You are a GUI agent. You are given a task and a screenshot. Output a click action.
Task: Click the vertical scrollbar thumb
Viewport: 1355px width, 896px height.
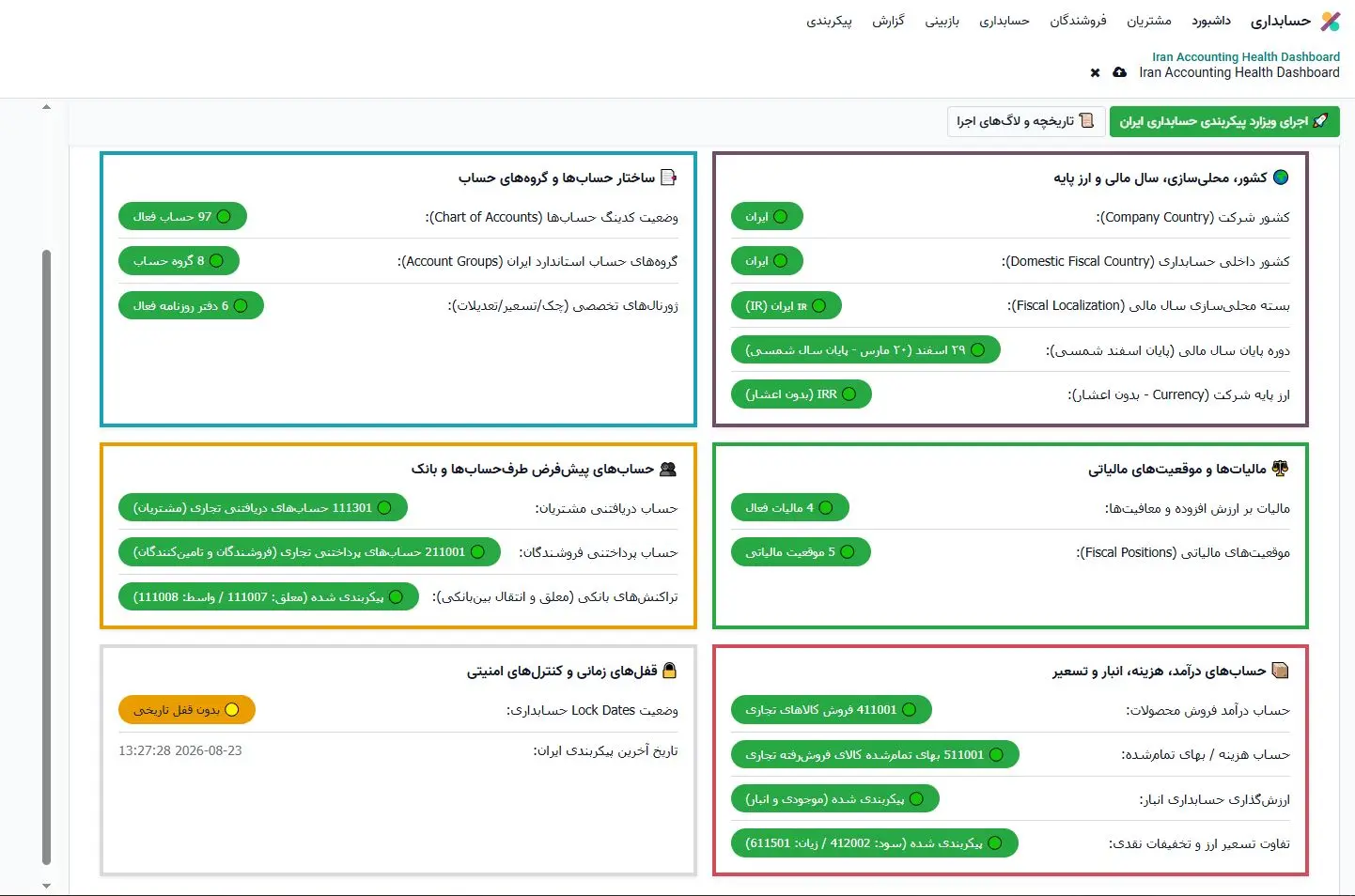(47, 556)
